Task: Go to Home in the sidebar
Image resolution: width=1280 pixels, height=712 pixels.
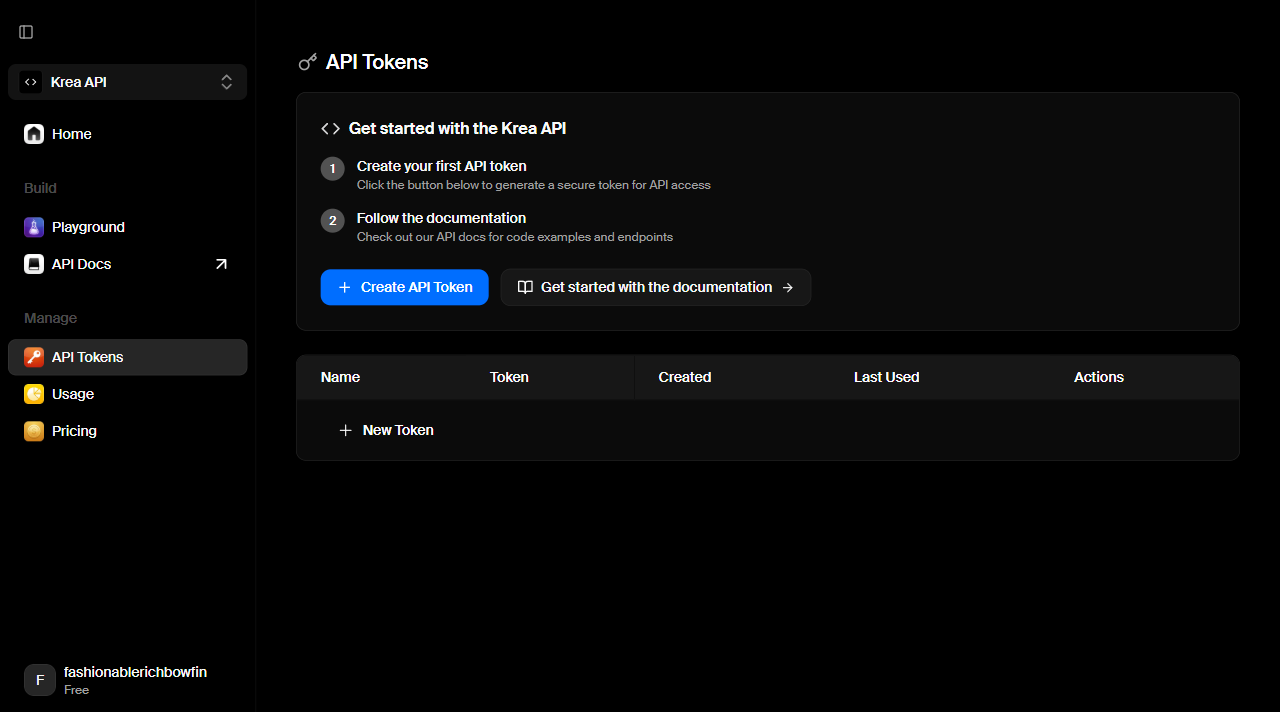Action: [128, 134]
